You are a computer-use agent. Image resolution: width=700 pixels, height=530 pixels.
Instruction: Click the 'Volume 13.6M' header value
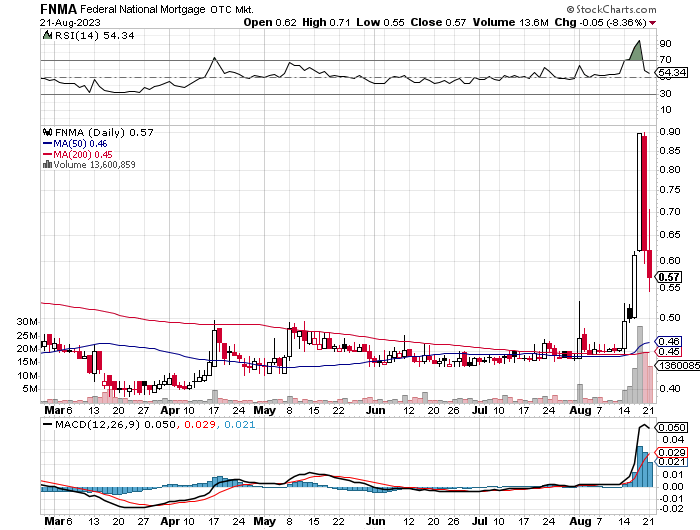point(511,22)
